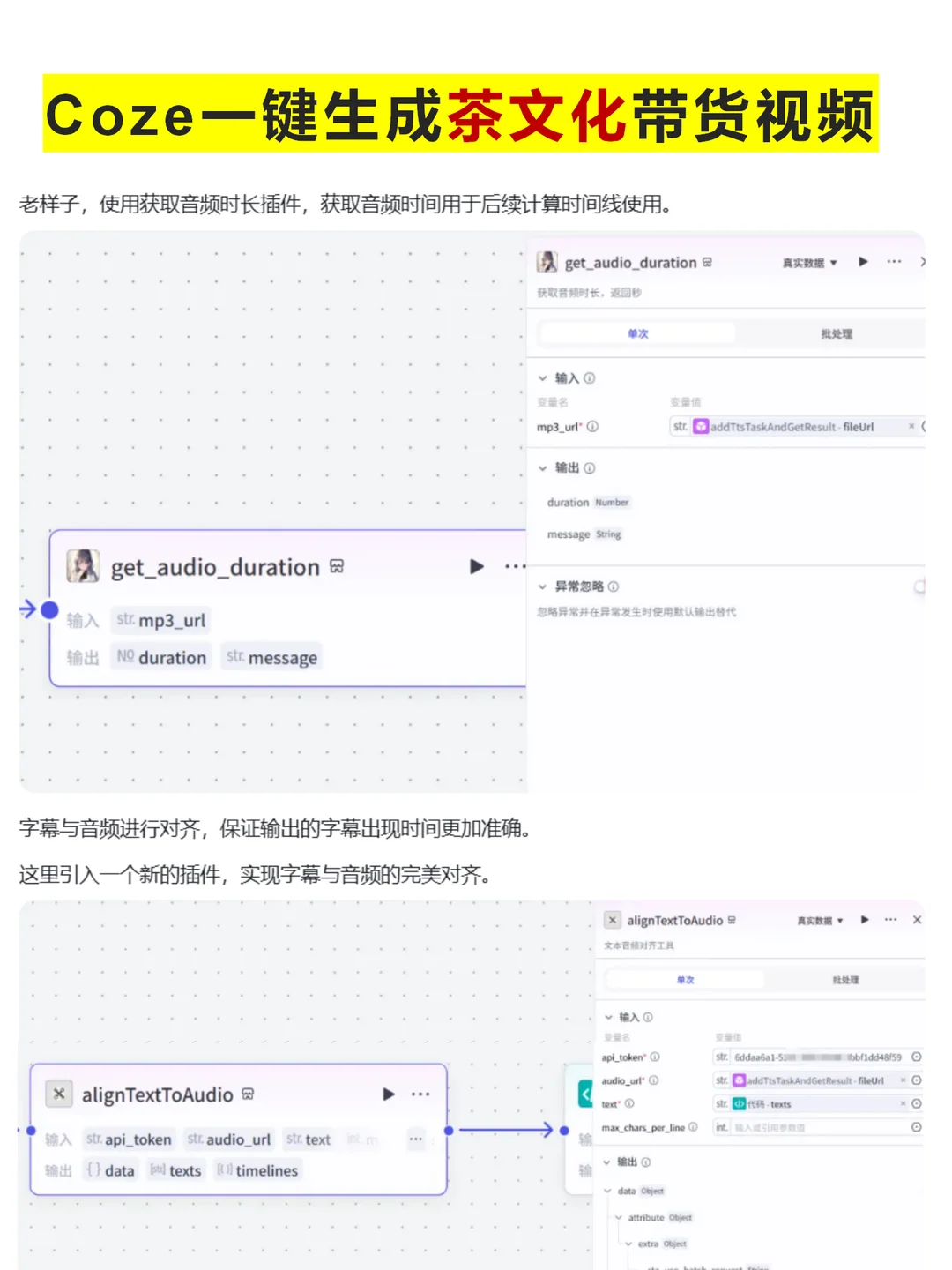The width and height of the screenshot is (952, 1270).
Task: Open 真实数据 dropdown in get_audio_duration panel
Action: (809, 263)
